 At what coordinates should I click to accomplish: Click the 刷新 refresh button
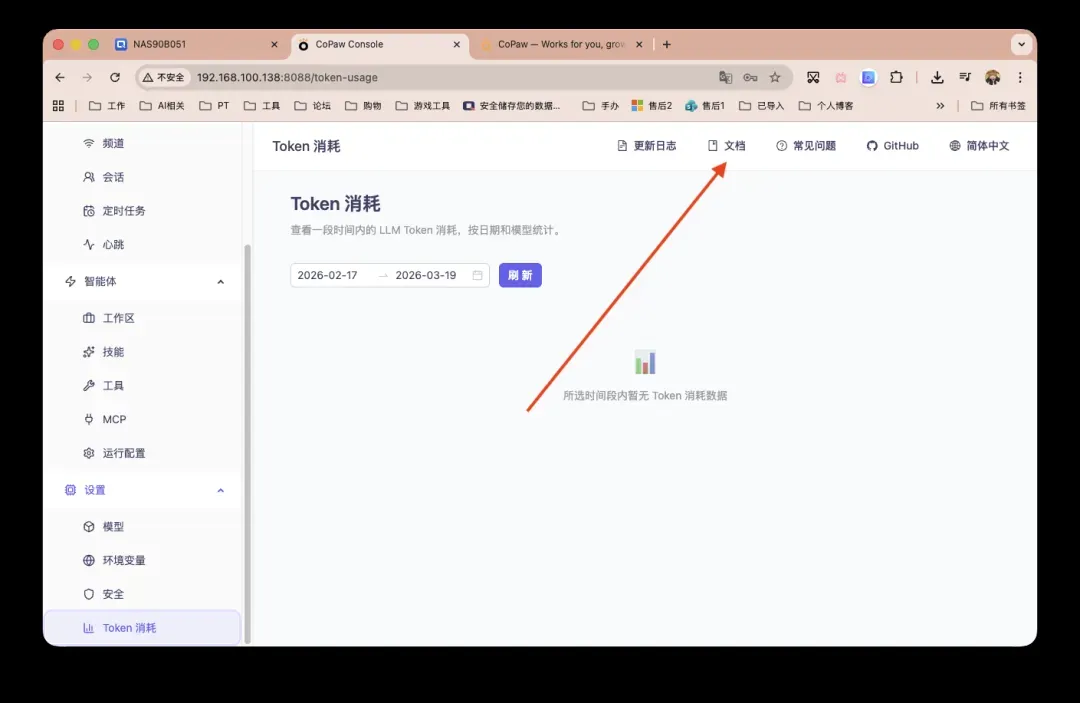520,274
